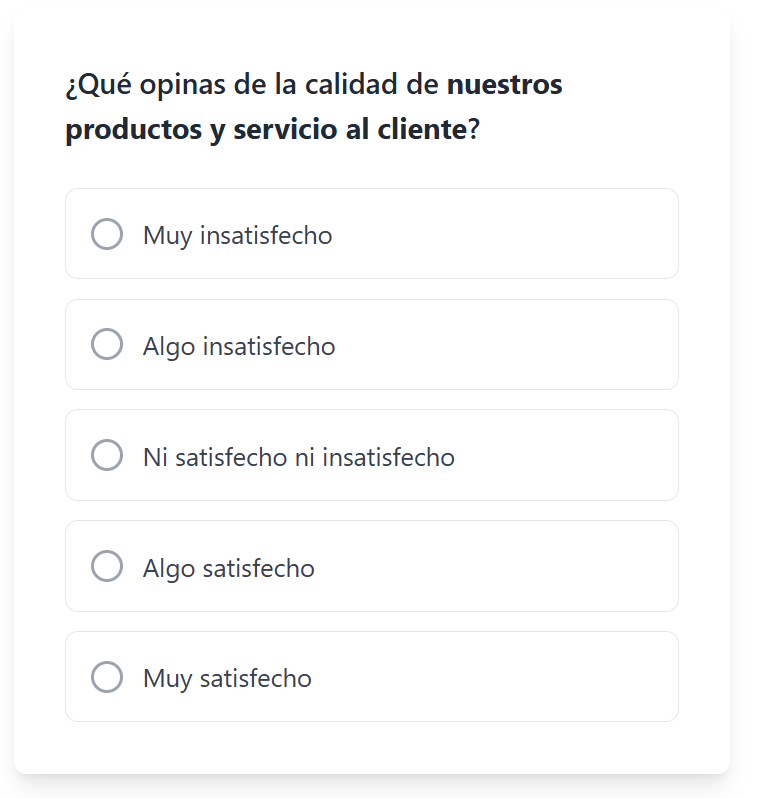This screenshot has width=759, height=798.
Task: Check the "Muy satisfecho" radio button
Action: 107,677
